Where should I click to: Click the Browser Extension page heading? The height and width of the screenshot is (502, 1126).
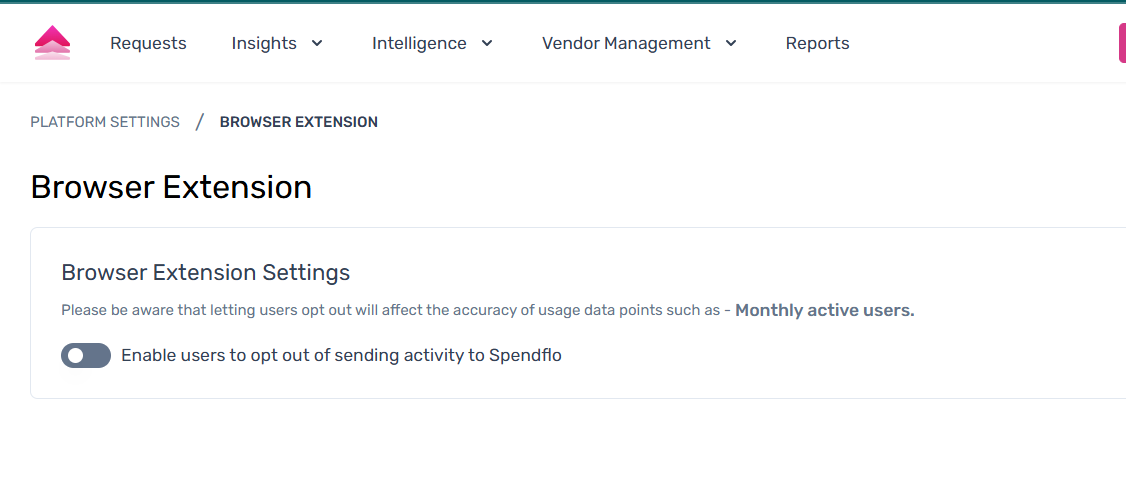click(x=171, y=187)
